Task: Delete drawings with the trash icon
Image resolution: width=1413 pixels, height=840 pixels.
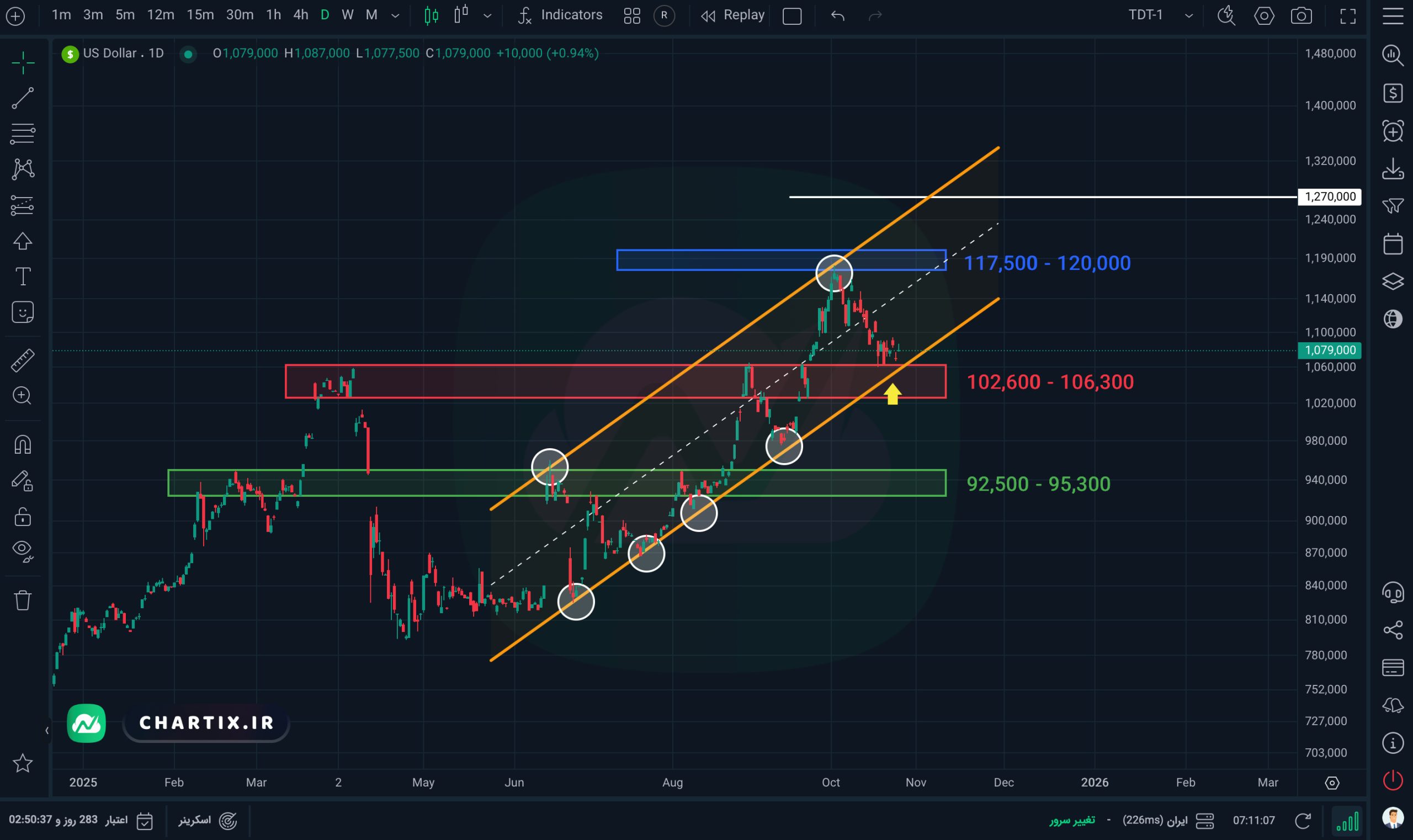Action: [x=23, y=600]
